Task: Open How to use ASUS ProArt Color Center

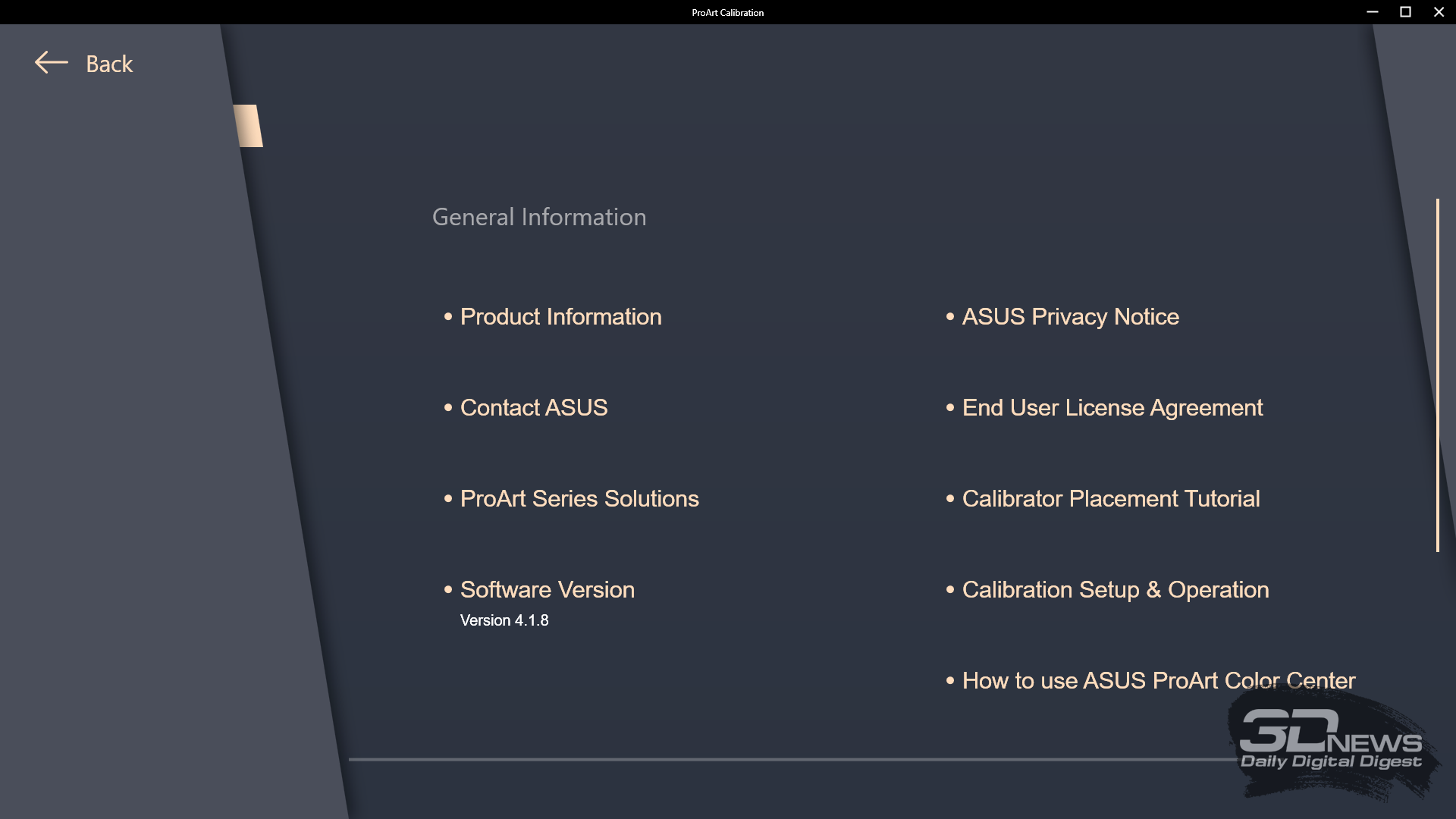Action: coord(1158,680)
